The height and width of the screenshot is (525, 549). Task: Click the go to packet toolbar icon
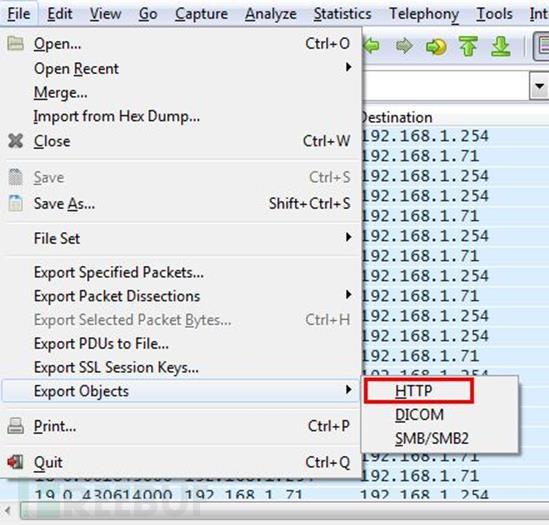436,47
